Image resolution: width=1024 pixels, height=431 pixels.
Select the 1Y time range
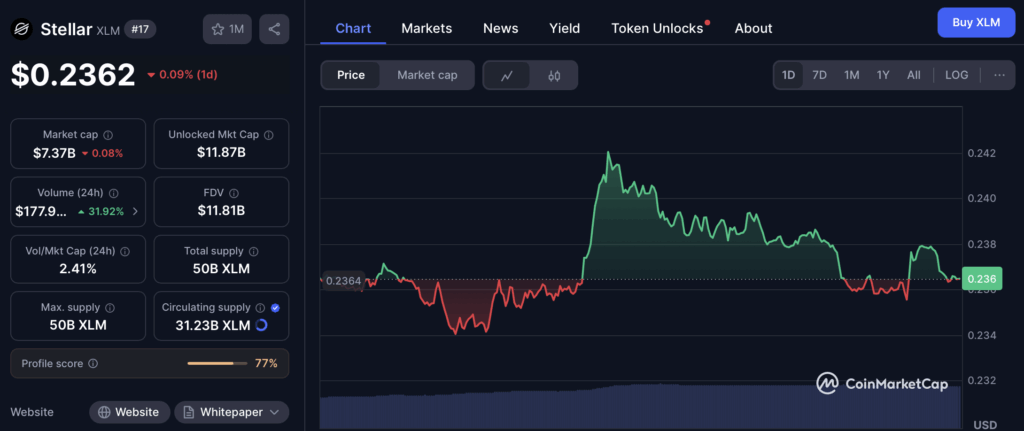(x=883, y=75)
